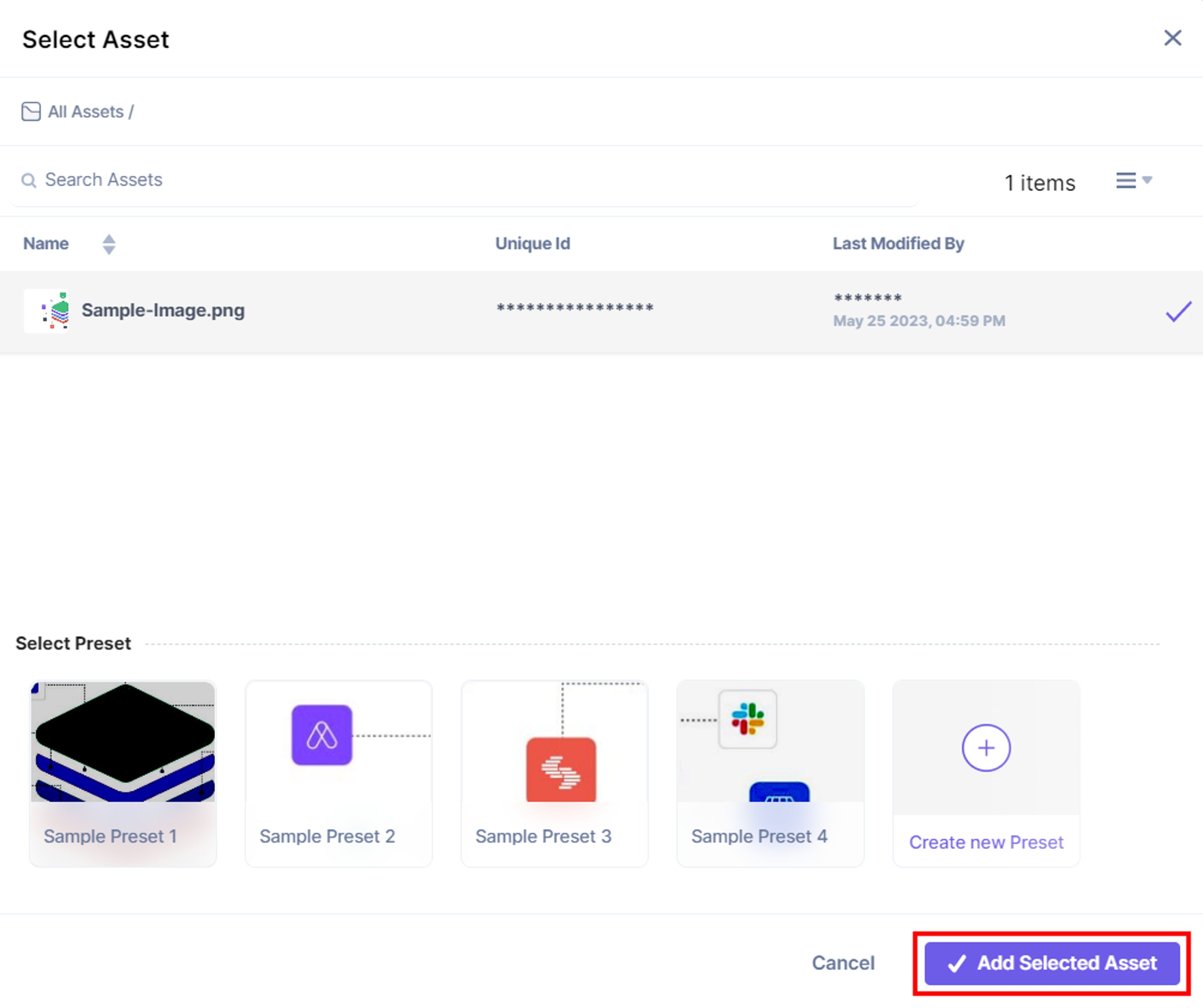Click the 1 items count label
The height and width of the screenshot is (1008, 1203).
(1040, 183)
